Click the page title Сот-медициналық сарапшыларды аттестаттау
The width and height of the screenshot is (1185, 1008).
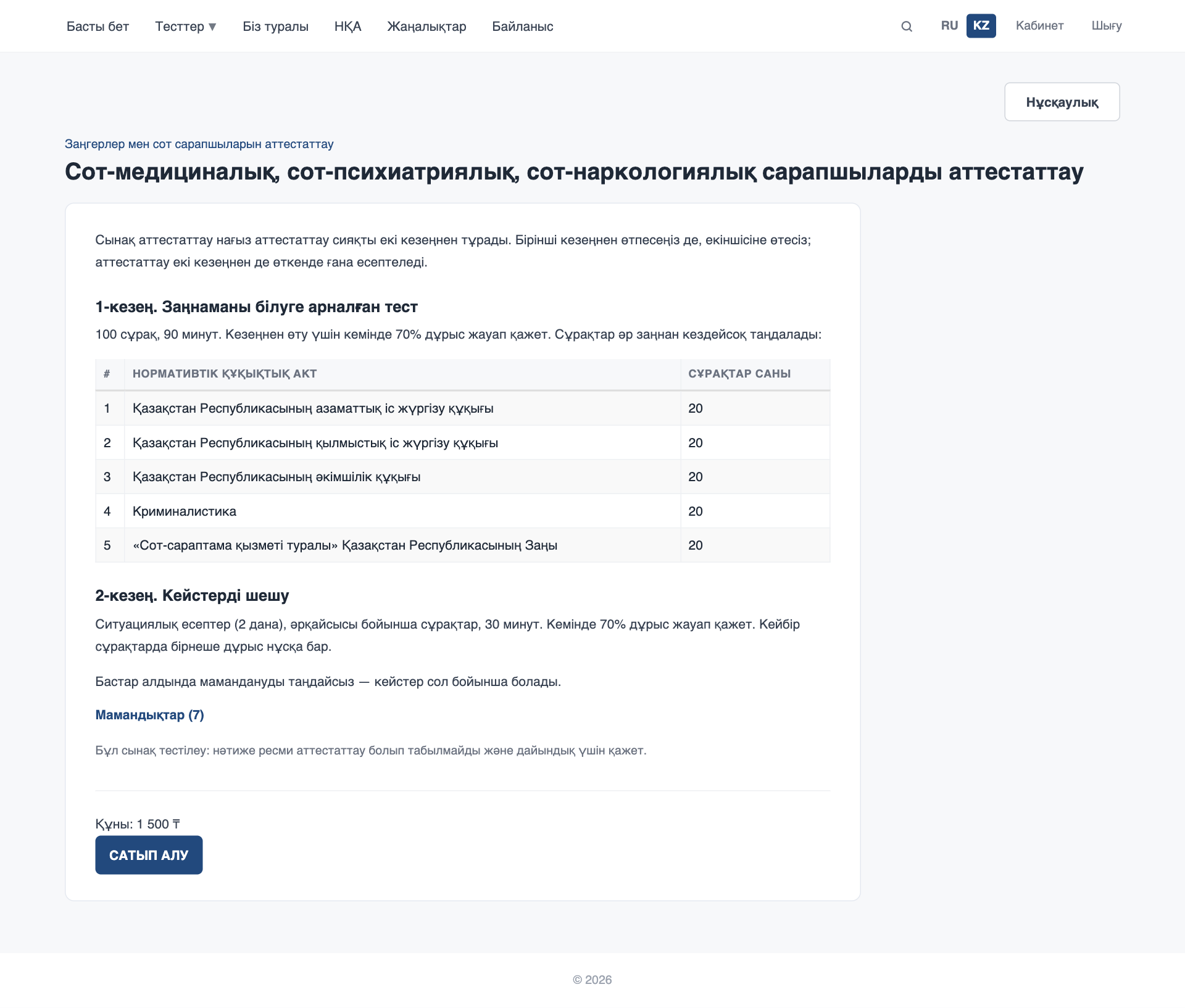pos(574,171)
